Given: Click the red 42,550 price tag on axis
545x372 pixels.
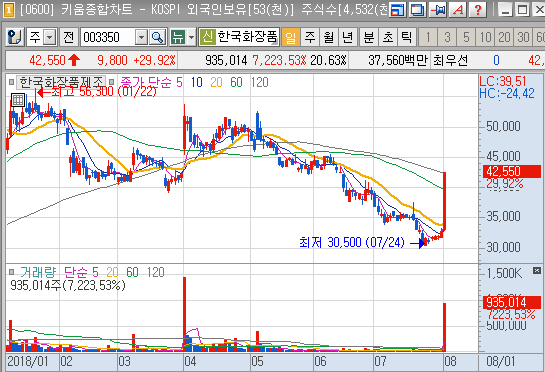Looking at the screenshot, I should [x=512, y=171].
